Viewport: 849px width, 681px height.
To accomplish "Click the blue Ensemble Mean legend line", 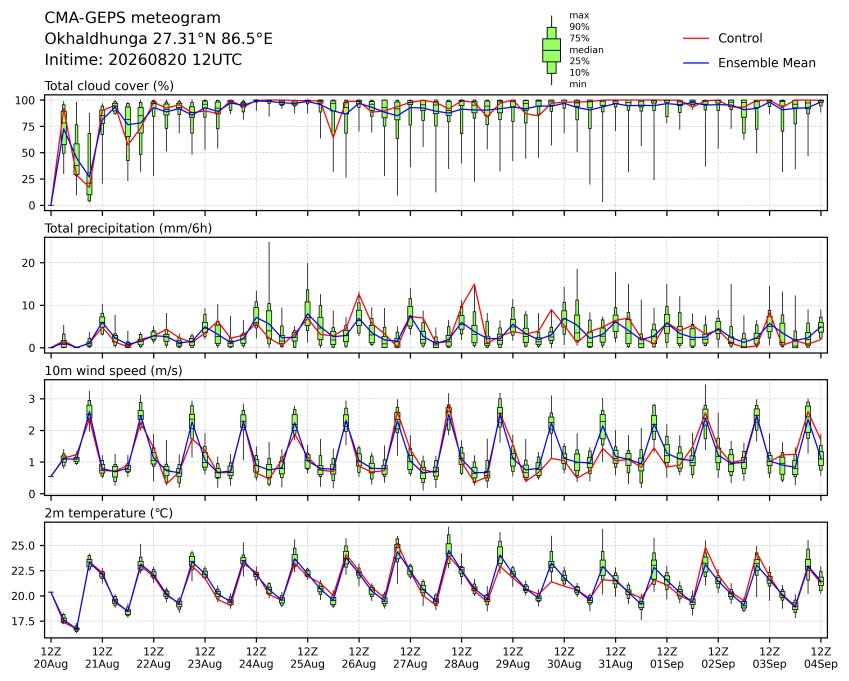I will pyautogui.click(x=696, y=63).
